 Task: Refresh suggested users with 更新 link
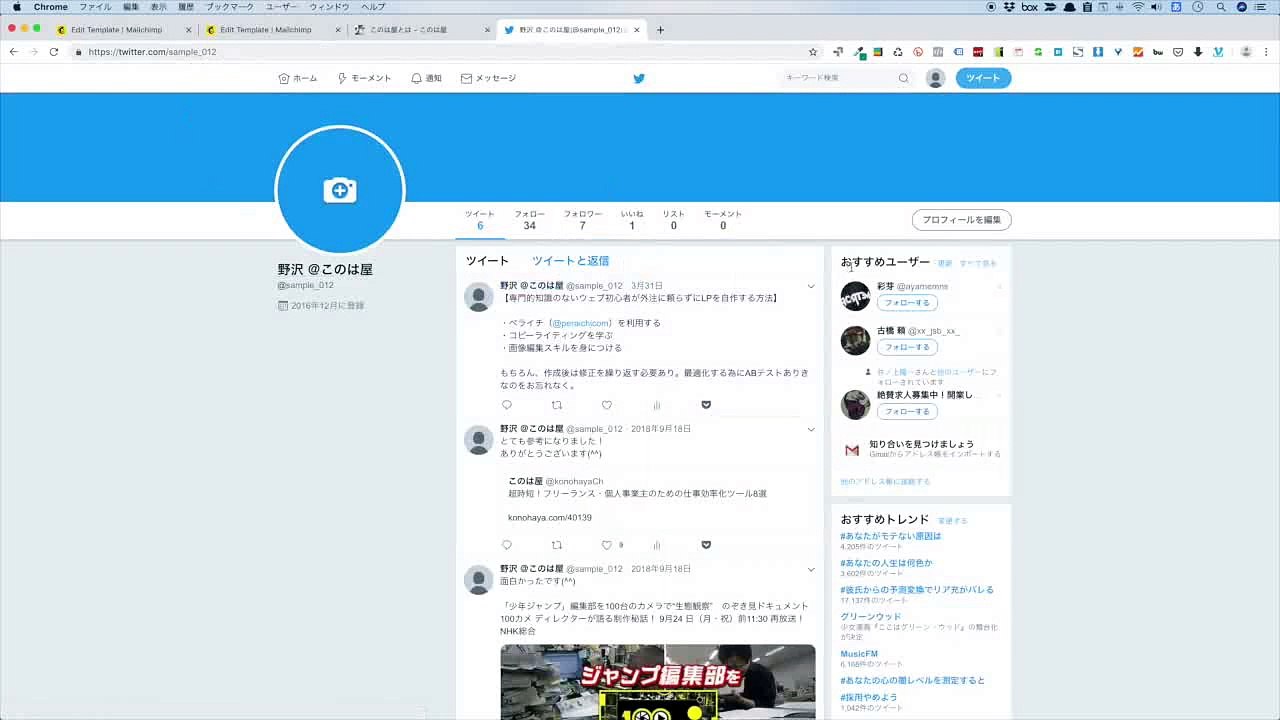point(945,263)
